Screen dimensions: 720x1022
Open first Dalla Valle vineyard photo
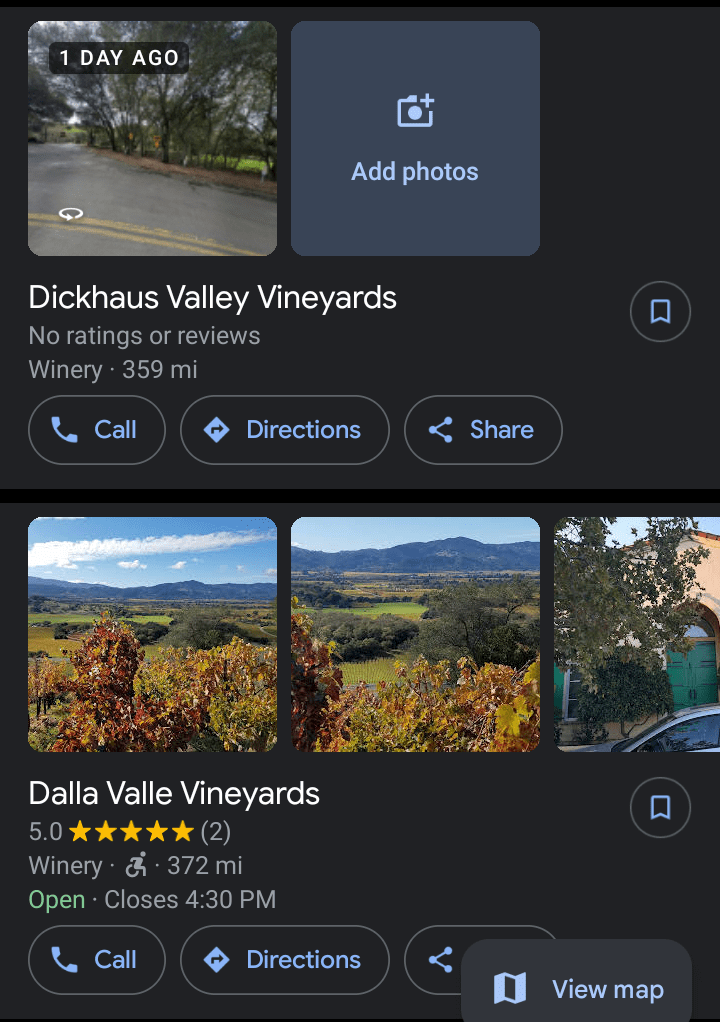pyautogui.click(x=152, y=634)
